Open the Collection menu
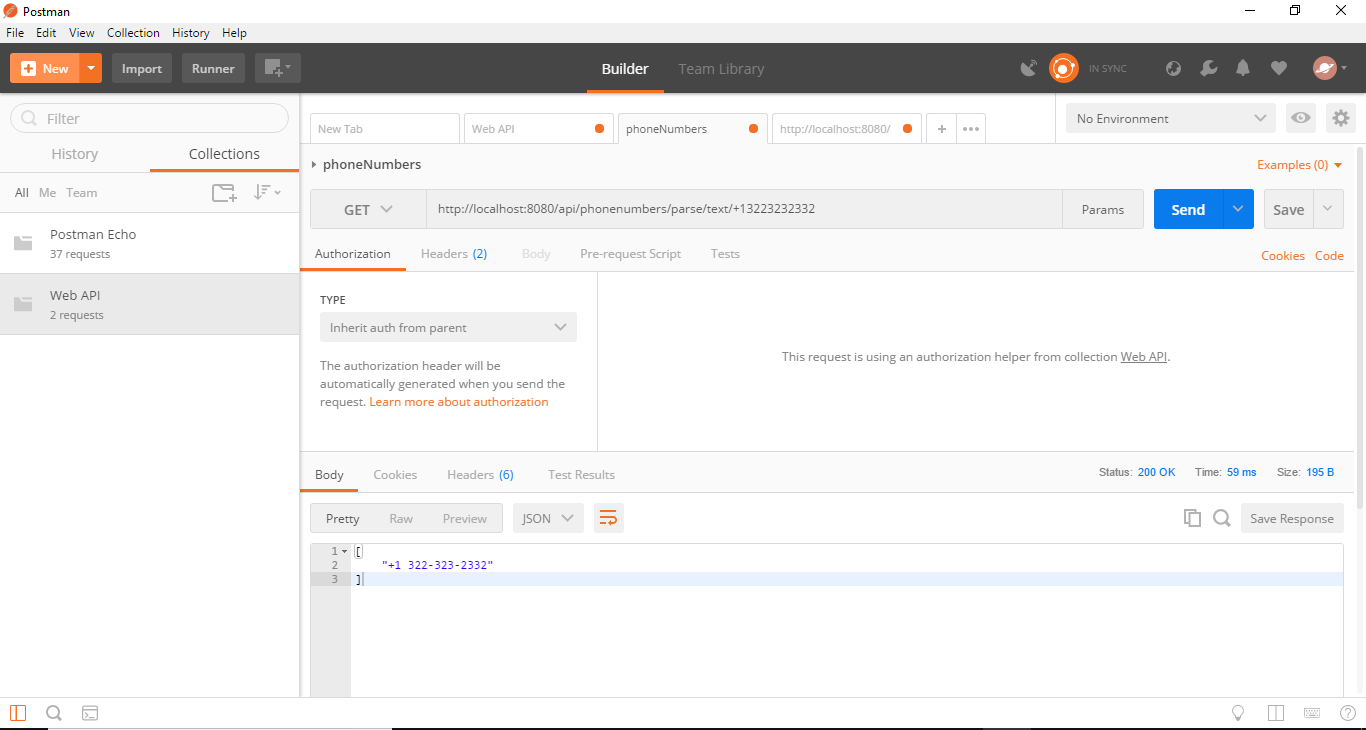The width and height of the screenshot is (1366, 730). tap(133, 33)
